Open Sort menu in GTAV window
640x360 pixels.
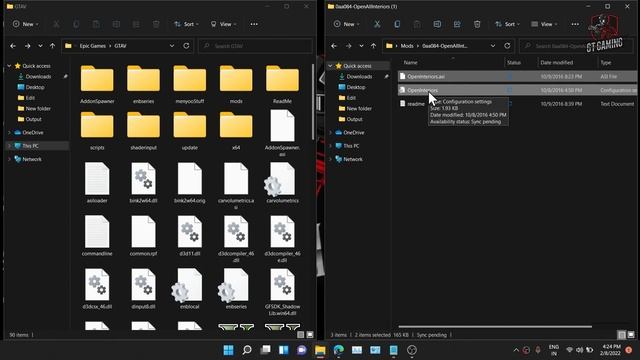pos(187,24)
